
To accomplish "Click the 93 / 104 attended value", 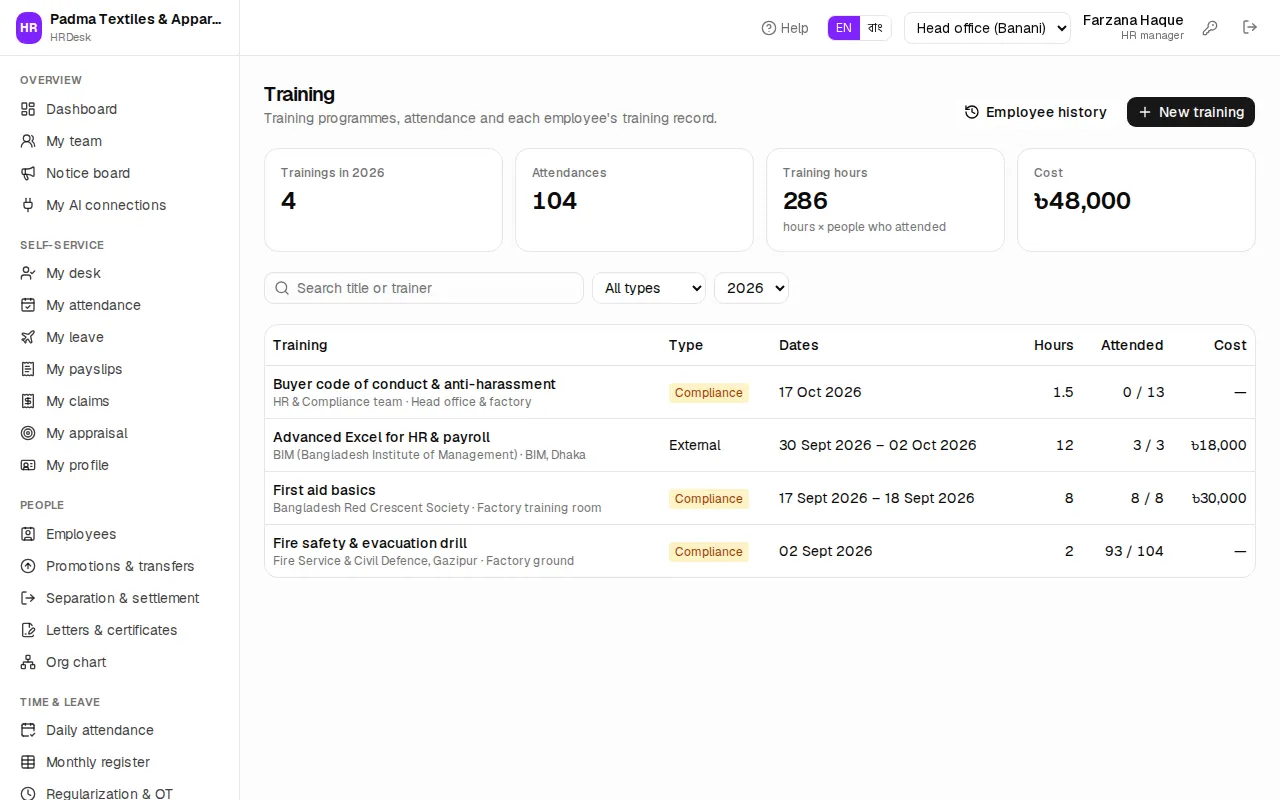I will [x=1134, y=551].
